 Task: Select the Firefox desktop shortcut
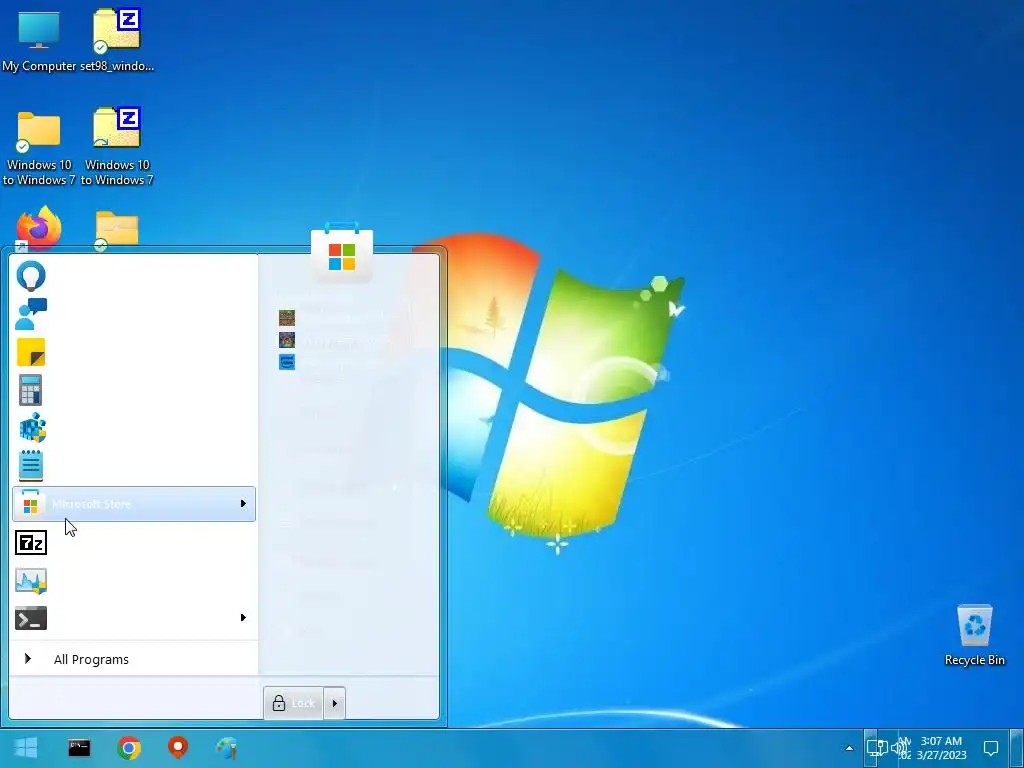click(x=39, y=229)
